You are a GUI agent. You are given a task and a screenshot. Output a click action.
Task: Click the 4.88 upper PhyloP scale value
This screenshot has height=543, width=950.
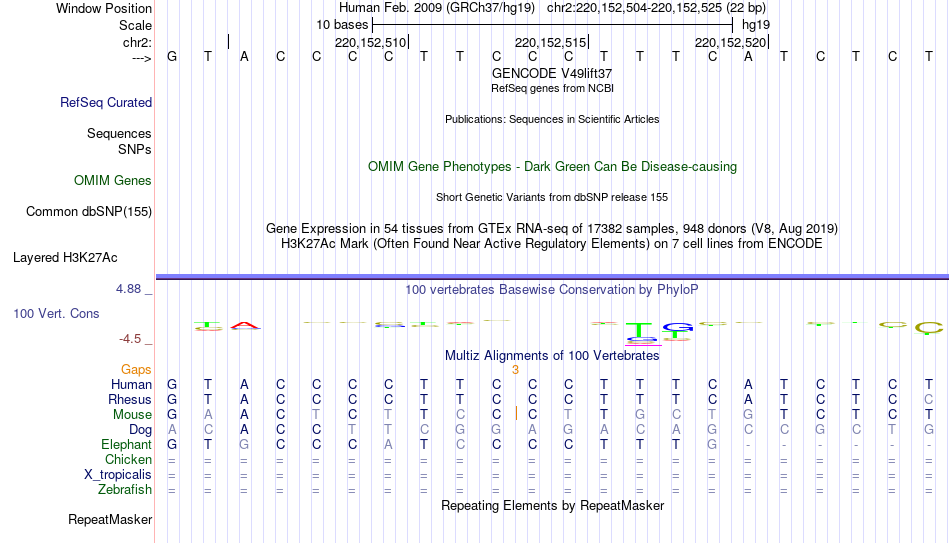128,289
